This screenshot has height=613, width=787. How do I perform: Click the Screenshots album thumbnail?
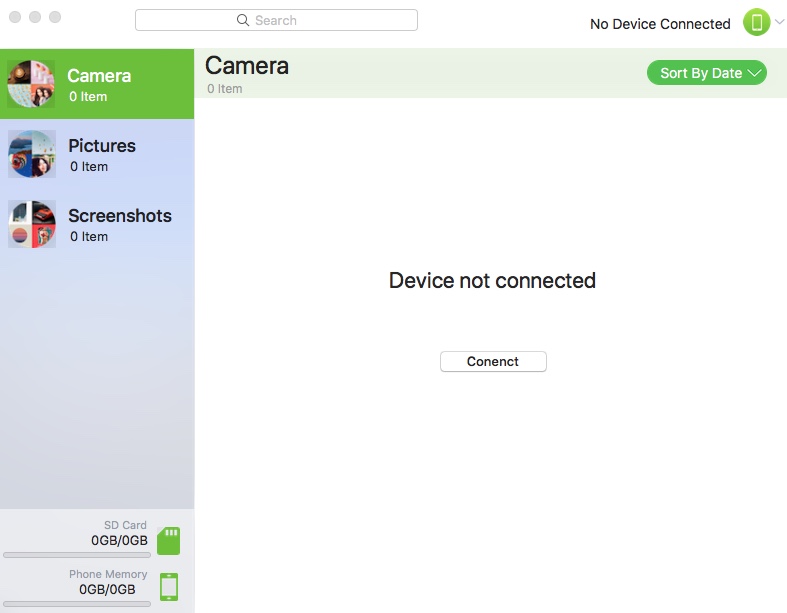(32, 224)
